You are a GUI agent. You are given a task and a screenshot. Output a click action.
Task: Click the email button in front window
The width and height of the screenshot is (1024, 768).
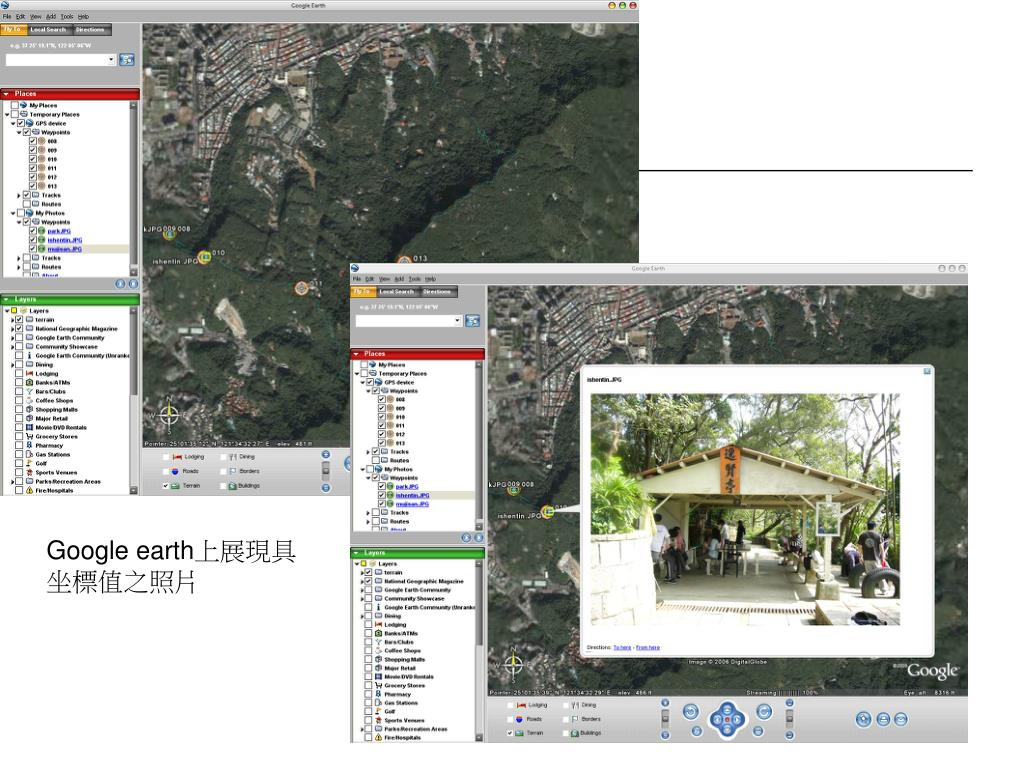901,719
